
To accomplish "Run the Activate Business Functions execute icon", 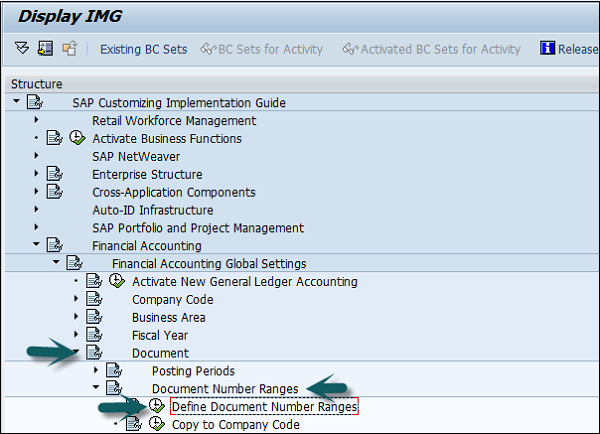I will pyautogui.click(x=78, y=139).
